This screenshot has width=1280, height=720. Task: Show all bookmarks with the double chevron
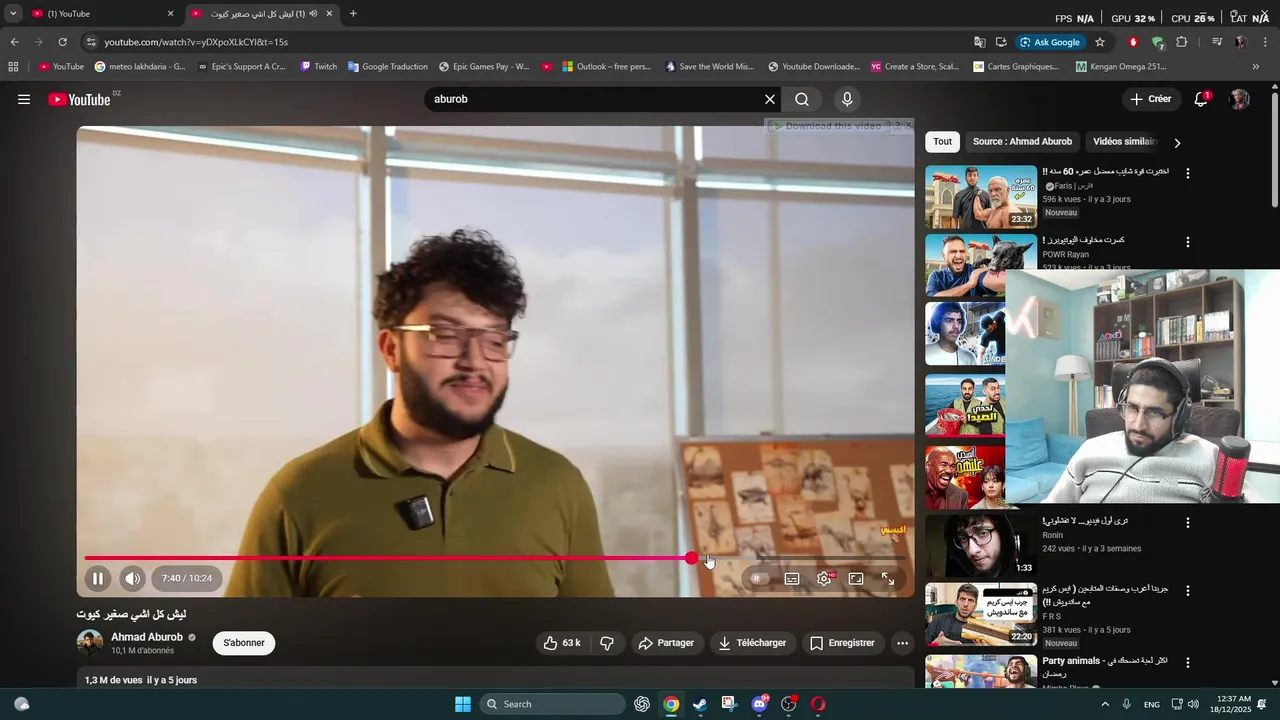(1256, 67)
